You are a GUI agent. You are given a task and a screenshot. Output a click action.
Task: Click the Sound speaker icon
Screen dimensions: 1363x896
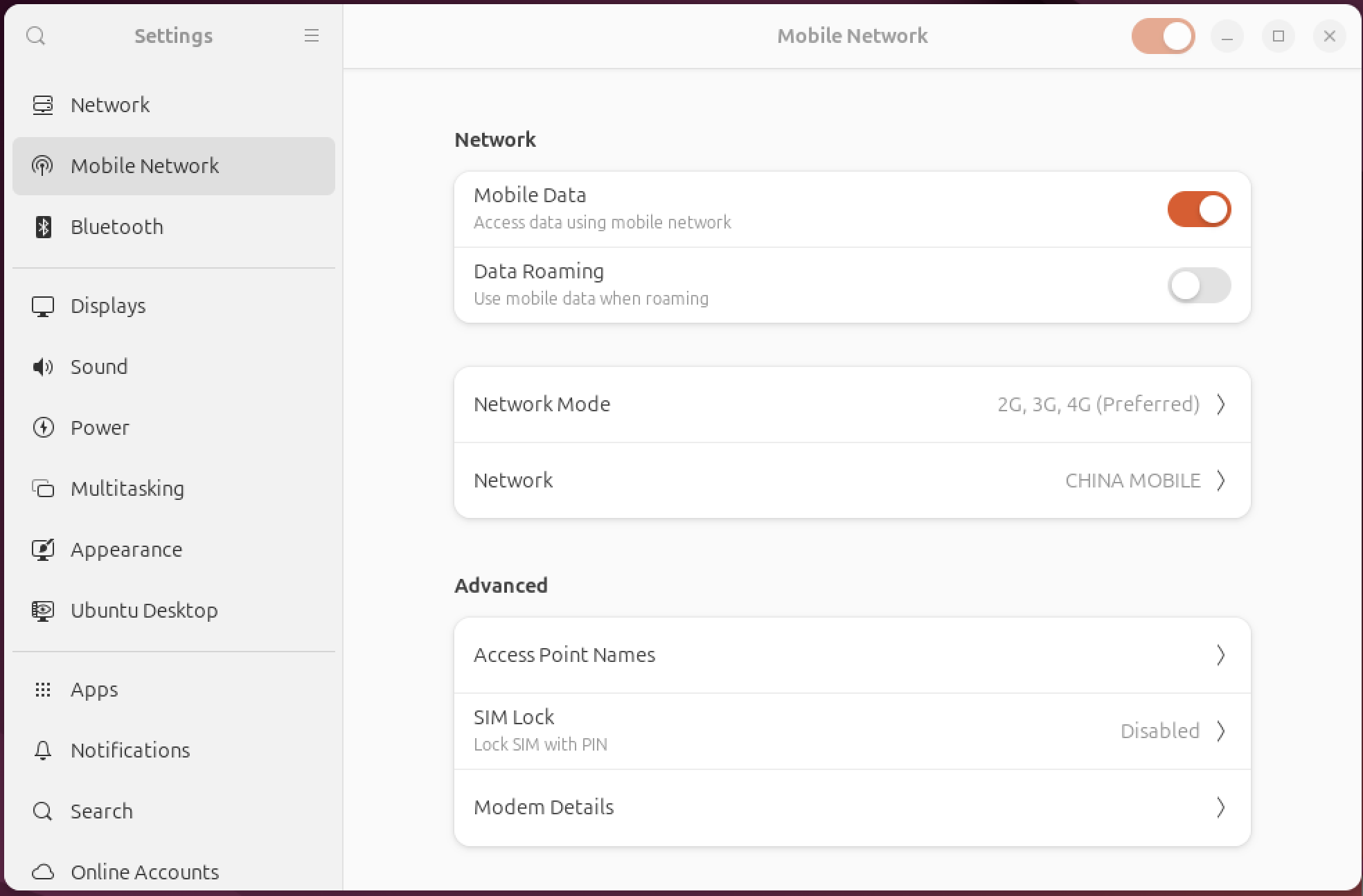[x=43, y=366]
